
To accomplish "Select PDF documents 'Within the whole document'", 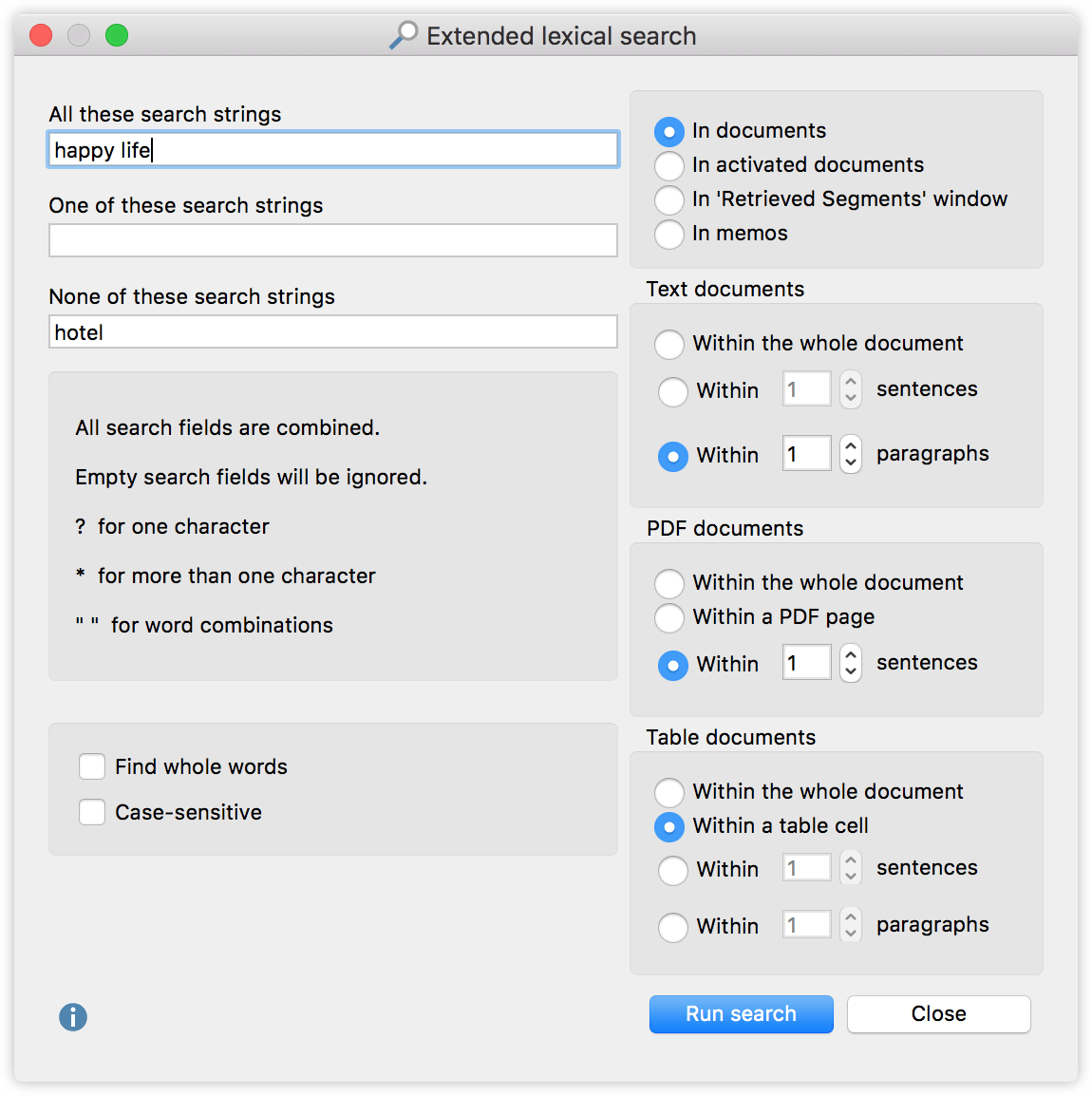I will click(669, 583).
